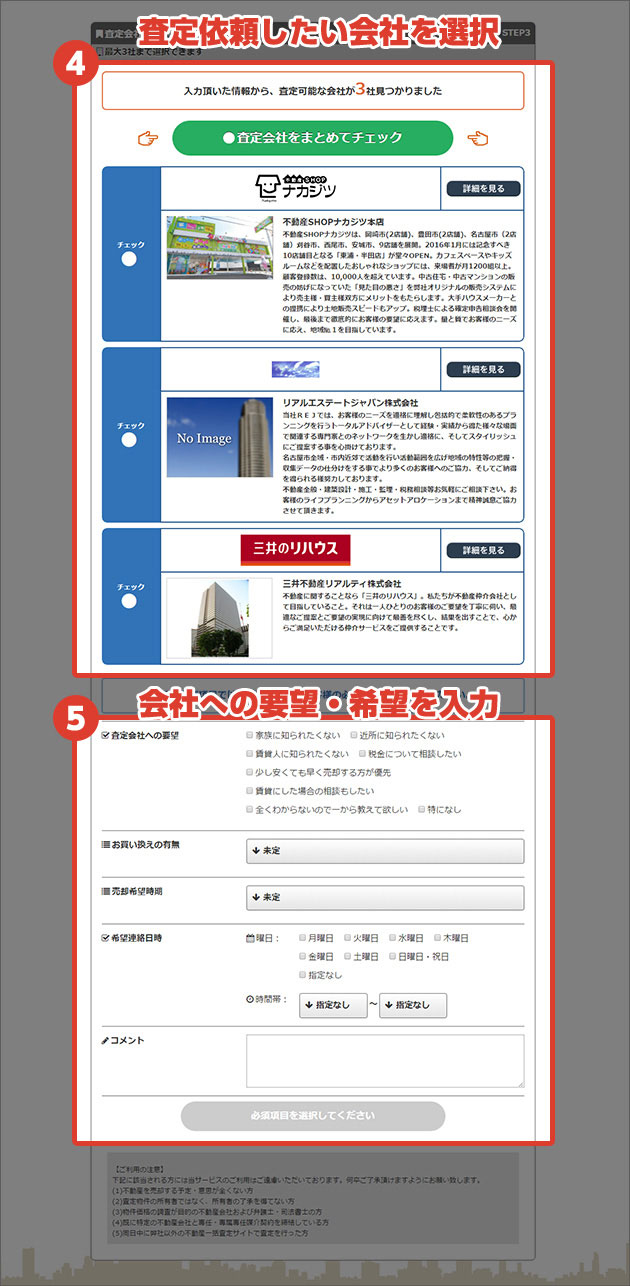Open 詳細を見る for ナカジツ
This screenshot has width=630, height=1286.
coord(483,188)
